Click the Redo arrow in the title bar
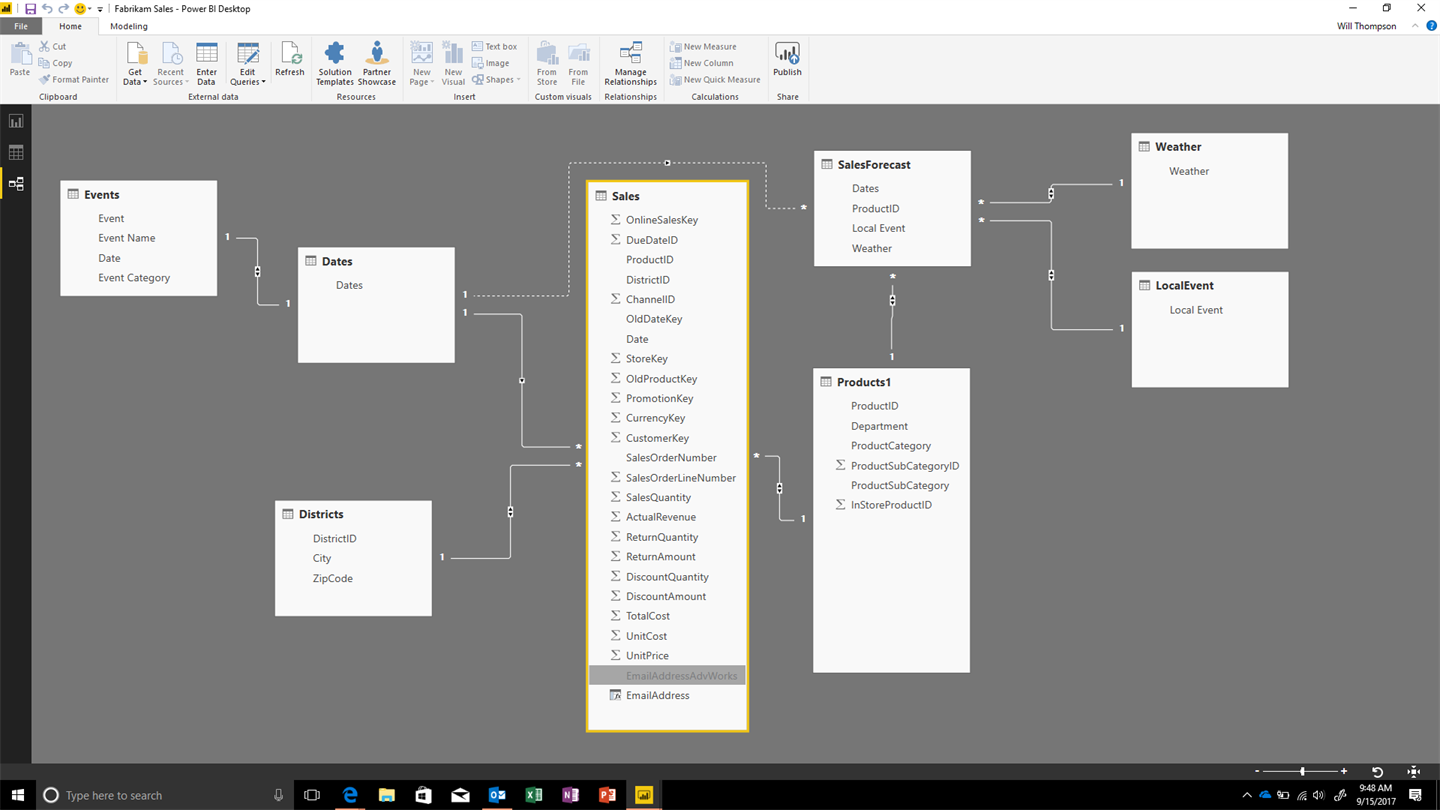1440x810 pixels. [63, 9]
